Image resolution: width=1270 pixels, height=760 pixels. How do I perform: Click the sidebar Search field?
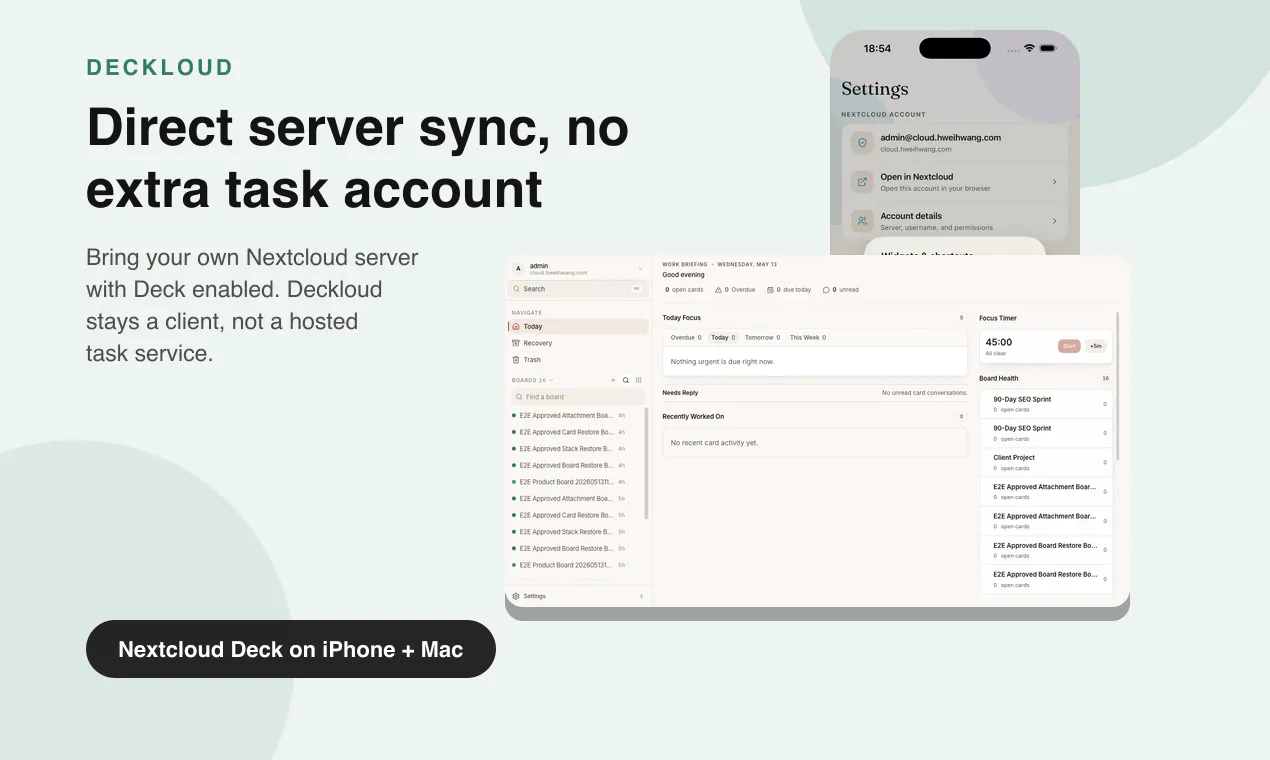[578, 289]
